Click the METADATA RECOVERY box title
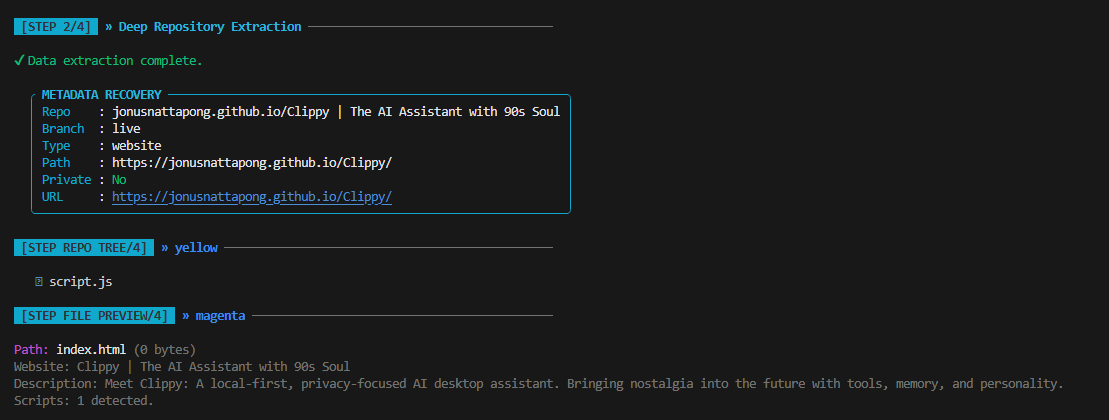Screen dimensions: 1109x420 coord(101,95)
